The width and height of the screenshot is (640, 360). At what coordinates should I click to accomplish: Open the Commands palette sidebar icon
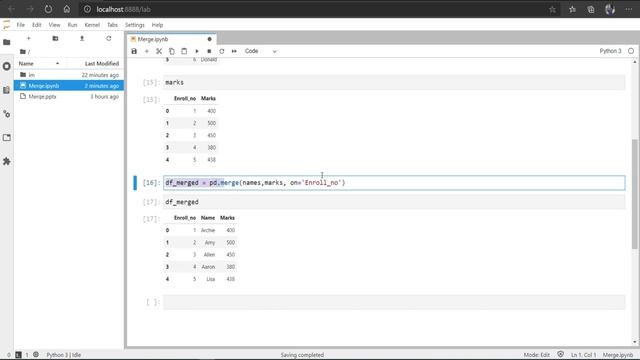tap(7, 90)
